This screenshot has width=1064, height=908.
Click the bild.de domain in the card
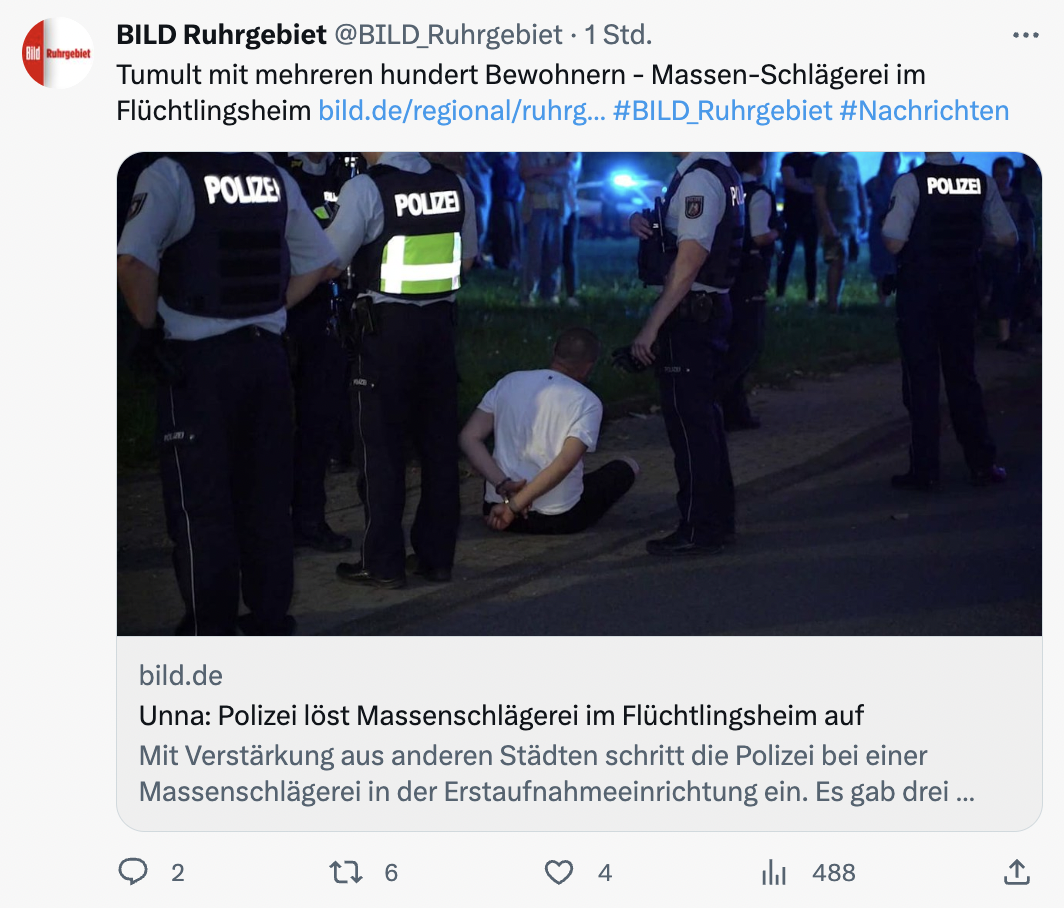(180, 676)
